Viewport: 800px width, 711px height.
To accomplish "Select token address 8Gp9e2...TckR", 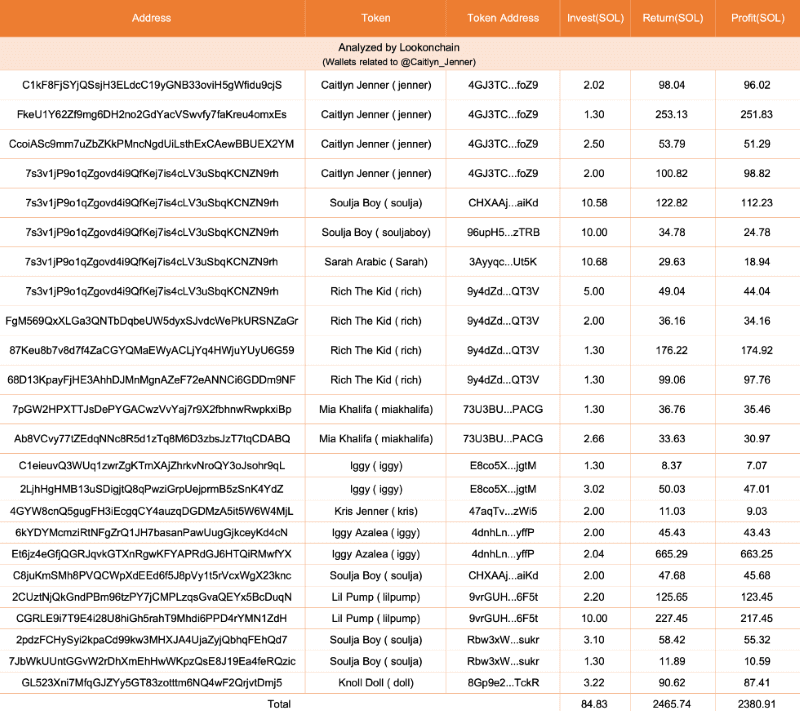I will (x=503, y=683).
